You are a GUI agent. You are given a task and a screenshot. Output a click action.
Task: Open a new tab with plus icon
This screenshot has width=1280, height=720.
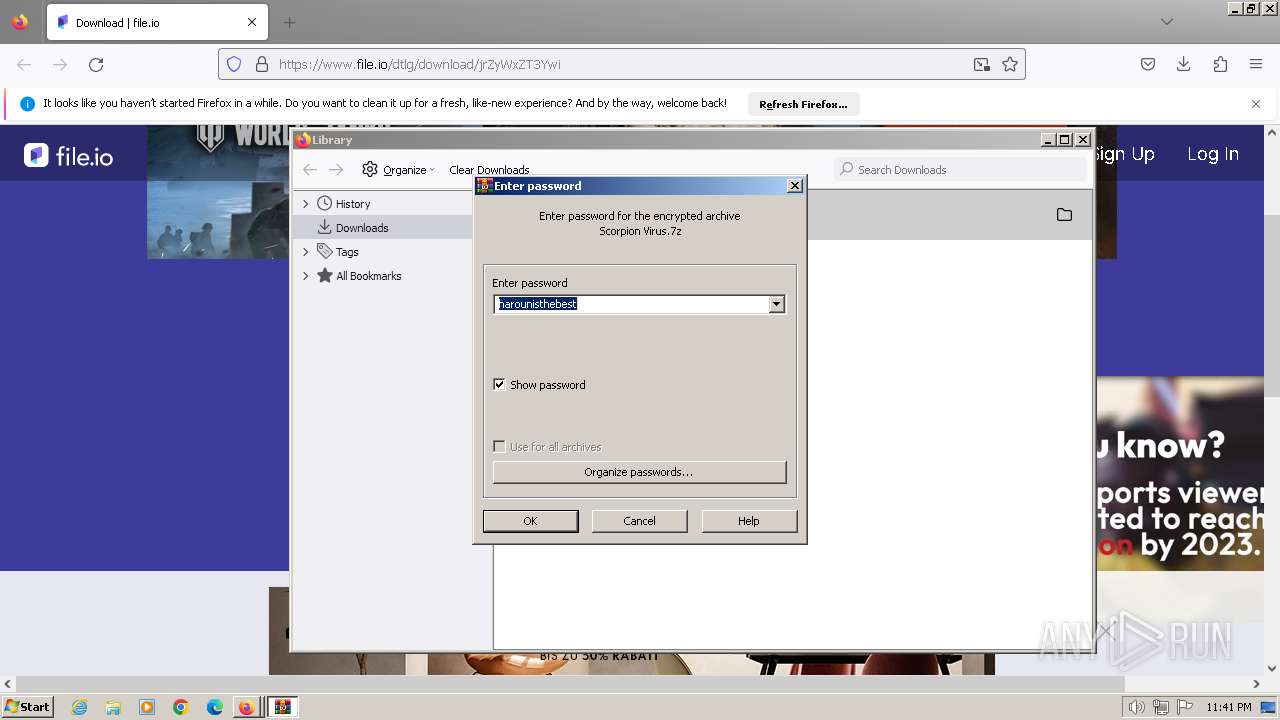point(289,22)
